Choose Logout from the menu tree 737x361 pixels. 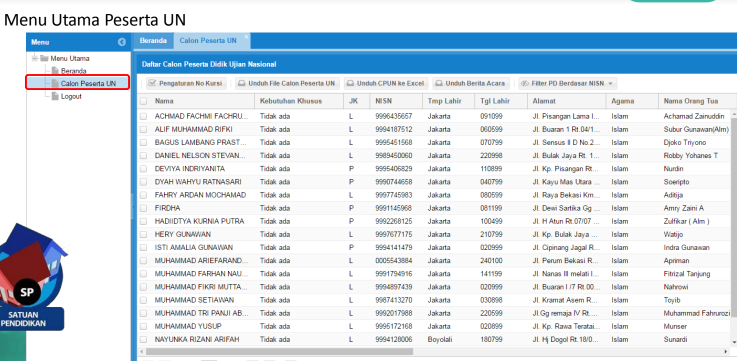point(71,96)
